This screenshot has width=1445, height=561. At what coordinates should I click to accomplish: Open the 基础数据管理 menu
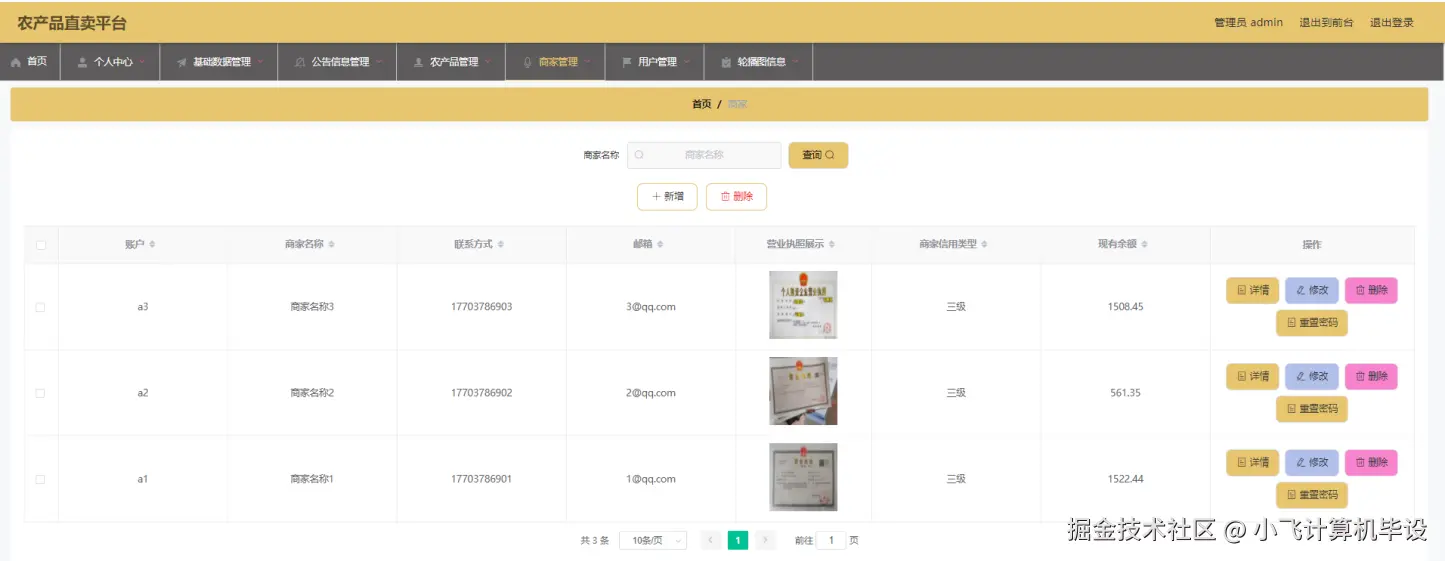click(219, 62)
